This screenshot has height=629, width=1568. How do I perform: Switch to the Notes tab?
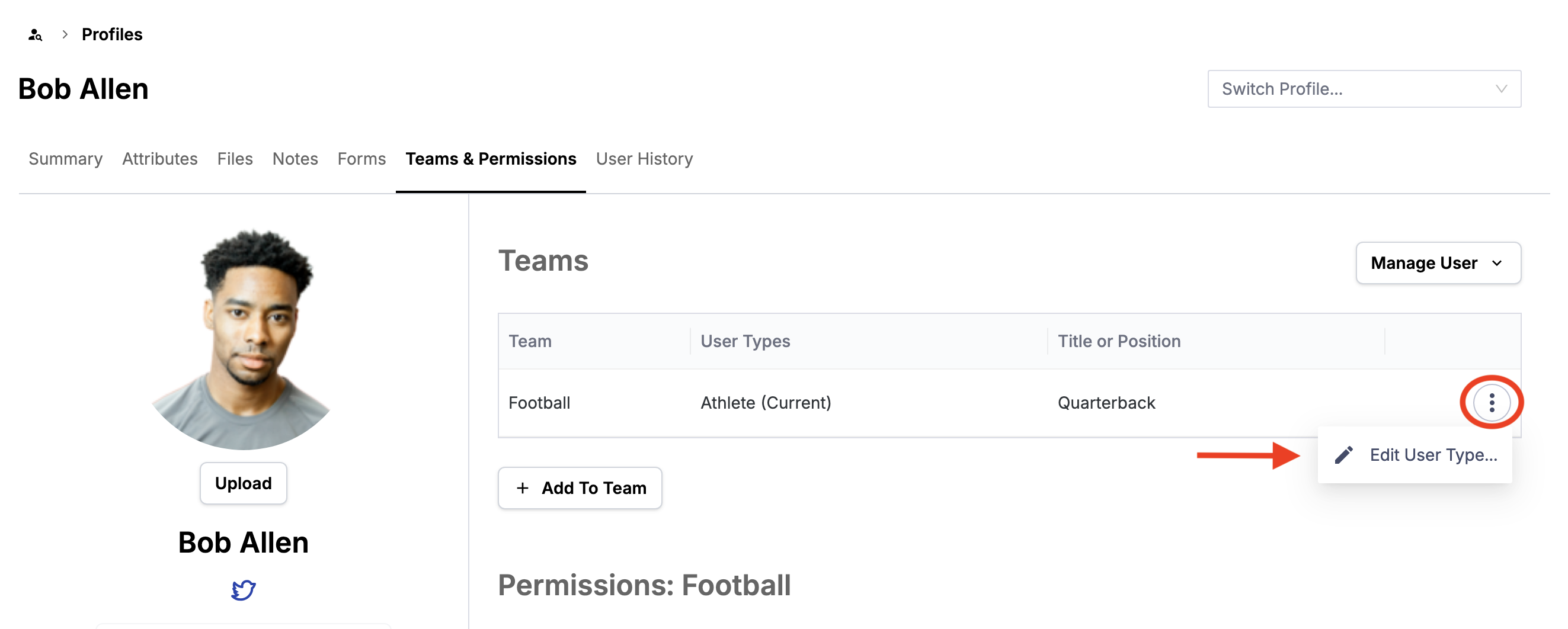pyautogui.click(x=295, y=159)
